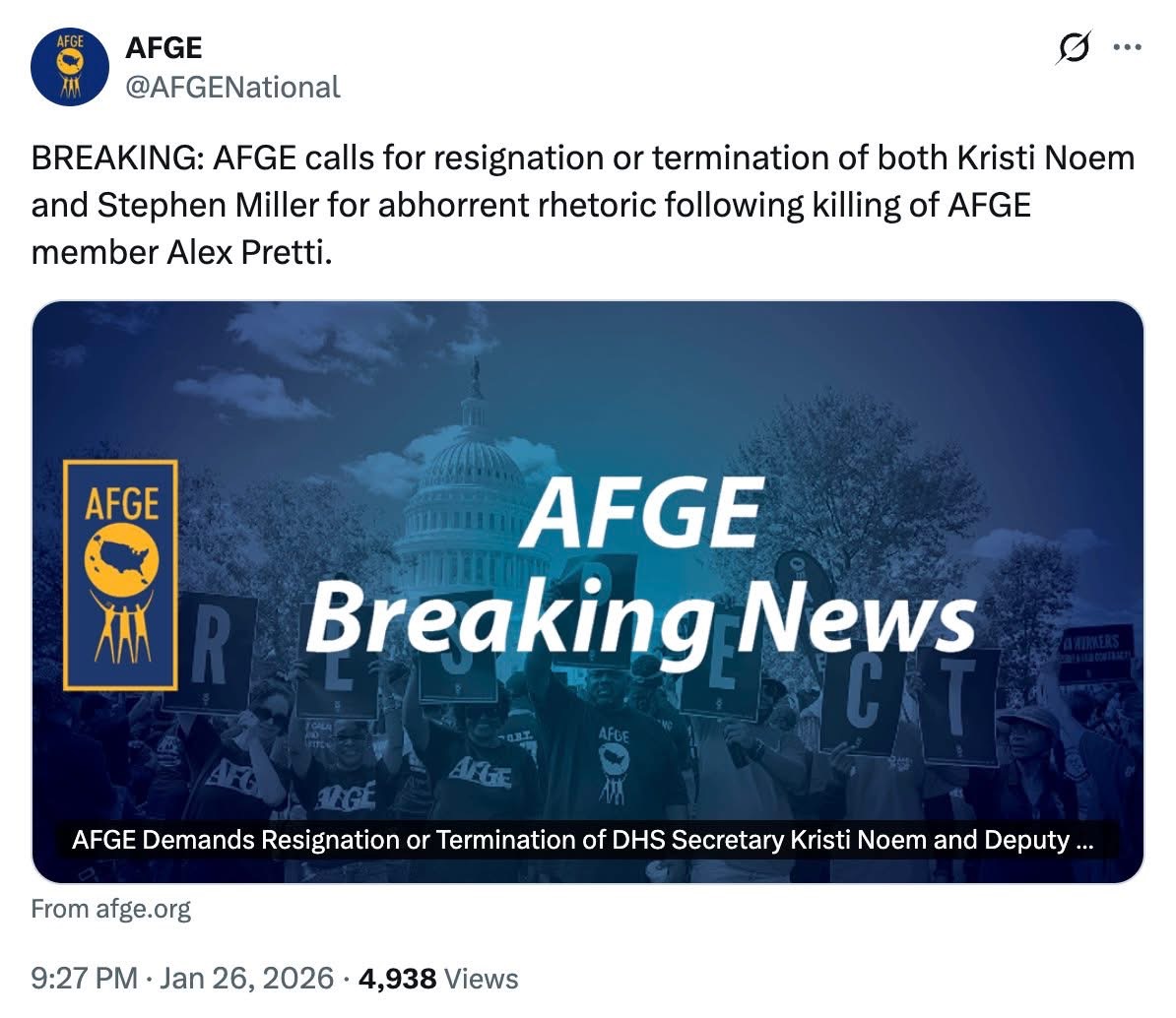Viewport: 1176px width, 1018px height.
Task: Click the 9:27 PM timestamp
Action: click(x=85, y=978)
